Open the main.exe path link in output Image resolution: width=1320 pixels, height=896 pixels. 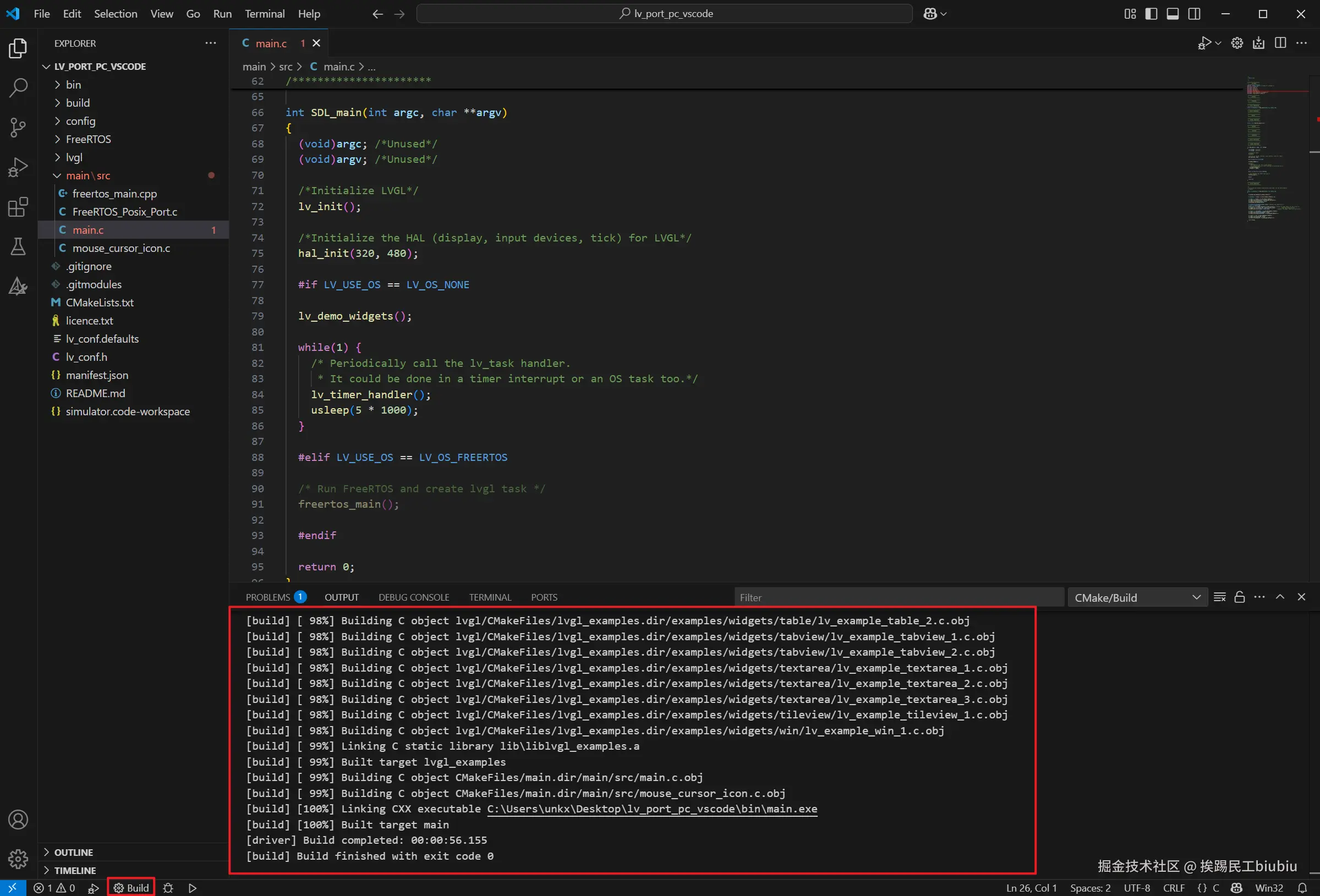click(651, 809)
